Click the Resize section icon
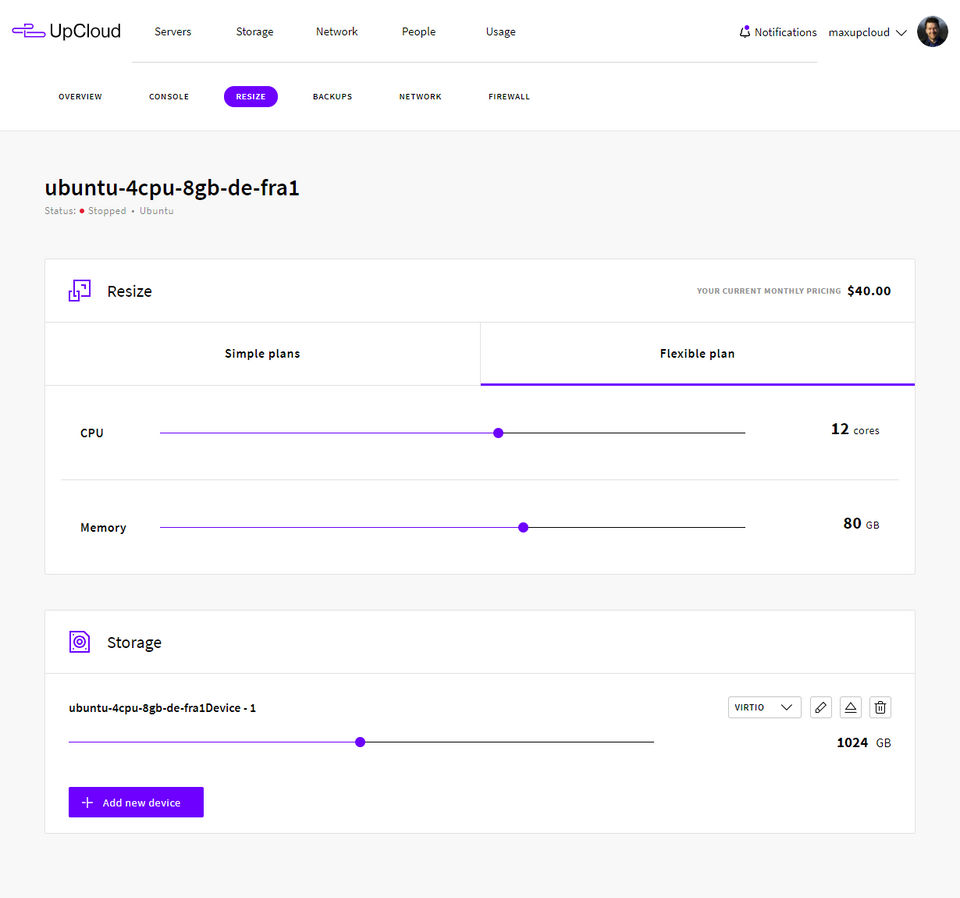960x898 pixels. pyautogui.click(x=80, y=291)
